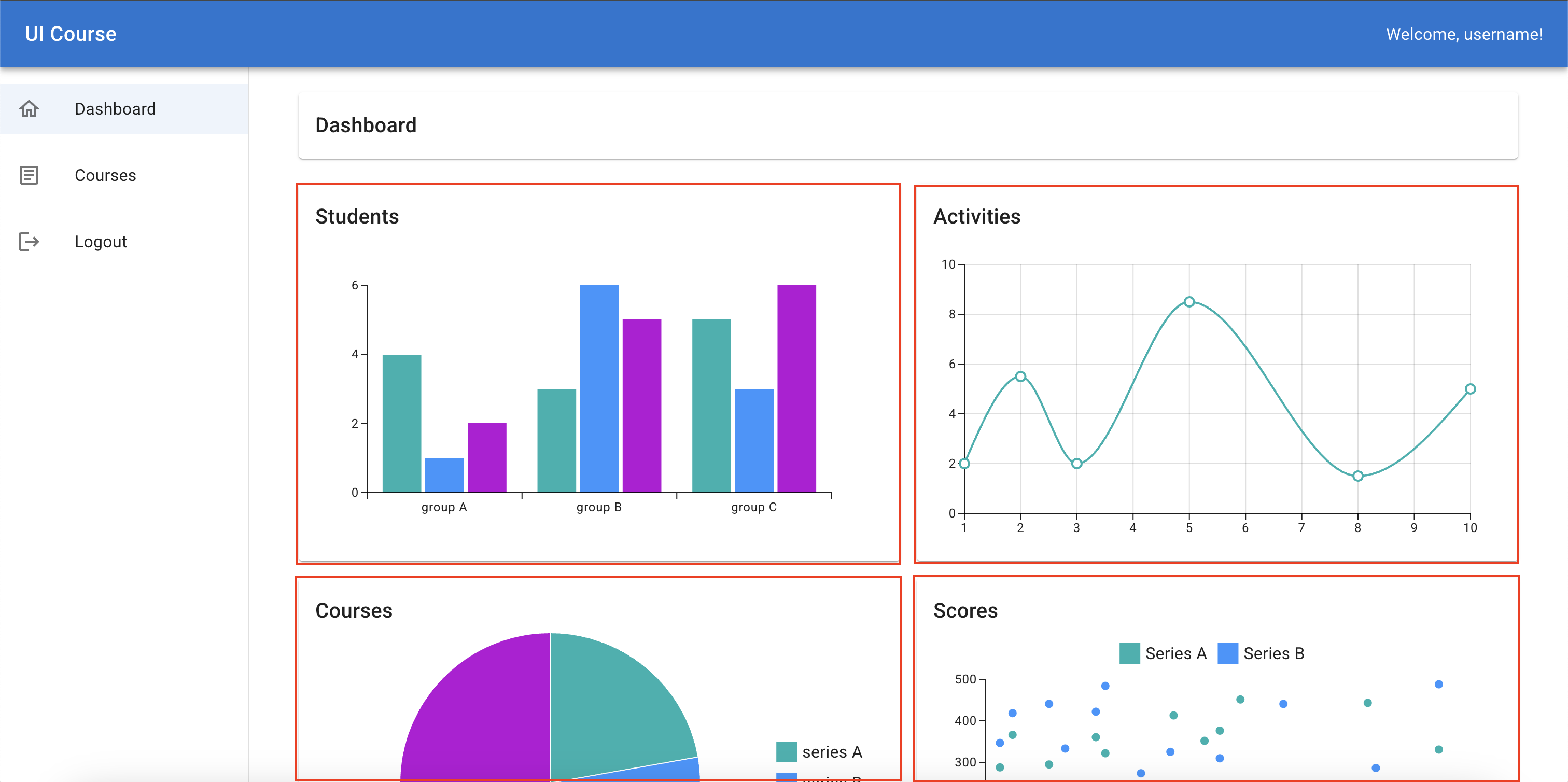Open the Courses sidebar item
1568x782 pixels.
[x=124, y=175]
